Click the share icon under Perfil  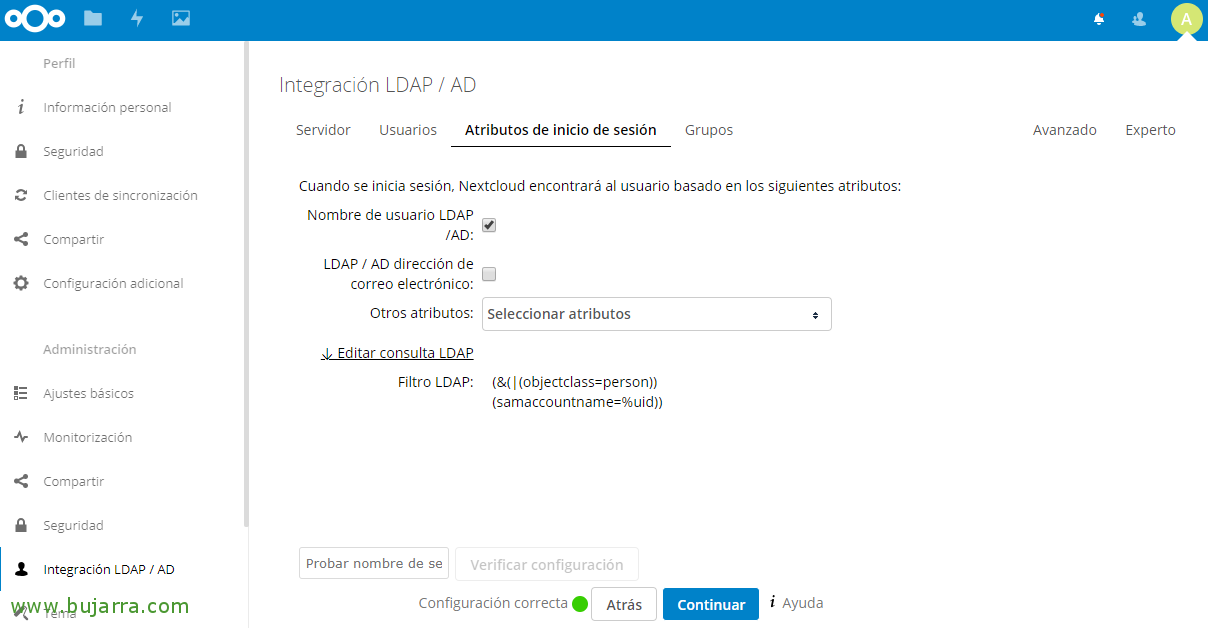pyautogui.click(x=20, y=239)
